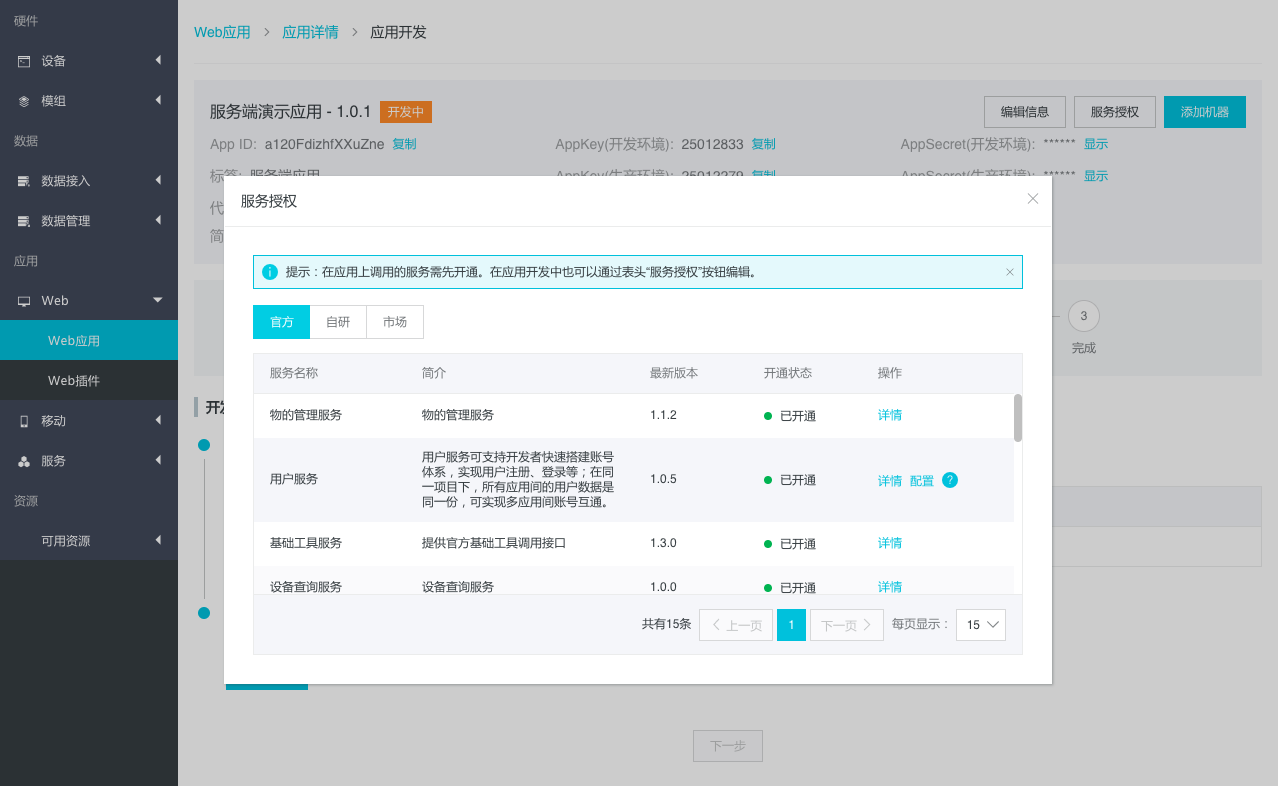This screenshot has width=1278, height=786.
Task: Click the 下一页 pagination button
Action: 847,625
